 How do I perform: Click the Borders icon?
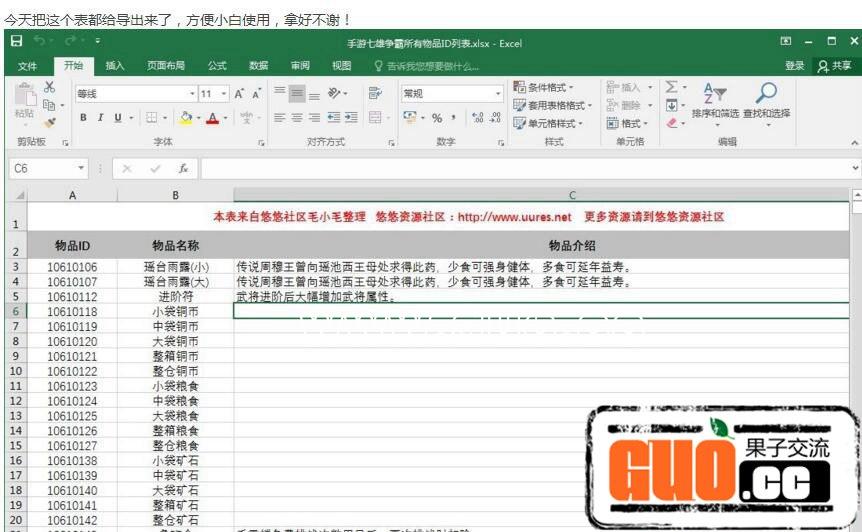(x=151, y=117)
